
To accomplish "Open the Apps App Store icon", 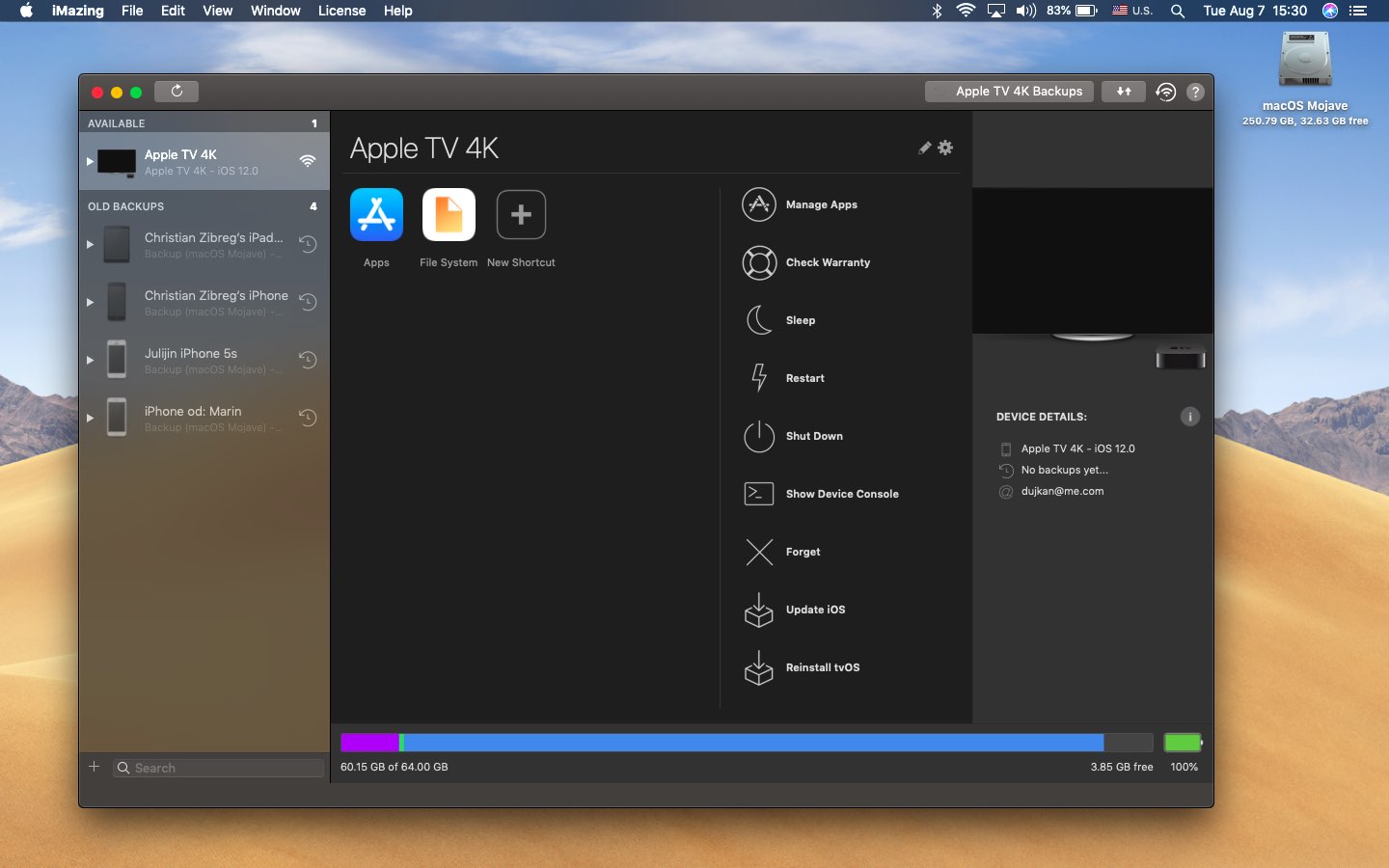I will (376, 214).
